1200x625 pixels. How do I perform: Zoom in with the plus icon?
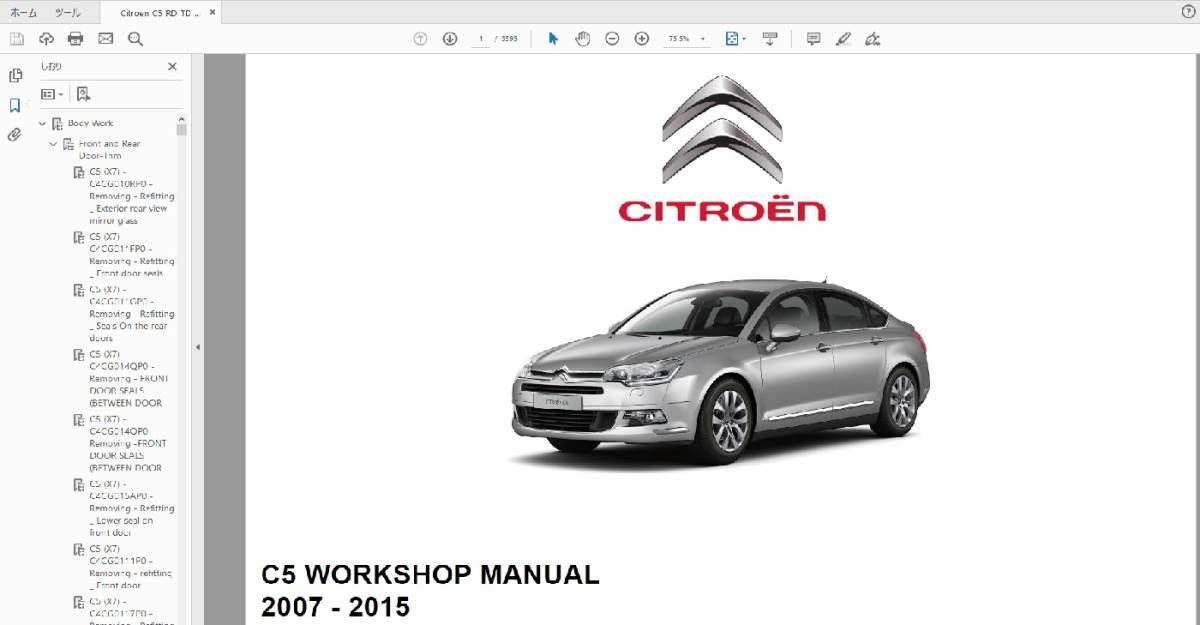point(642,39)
